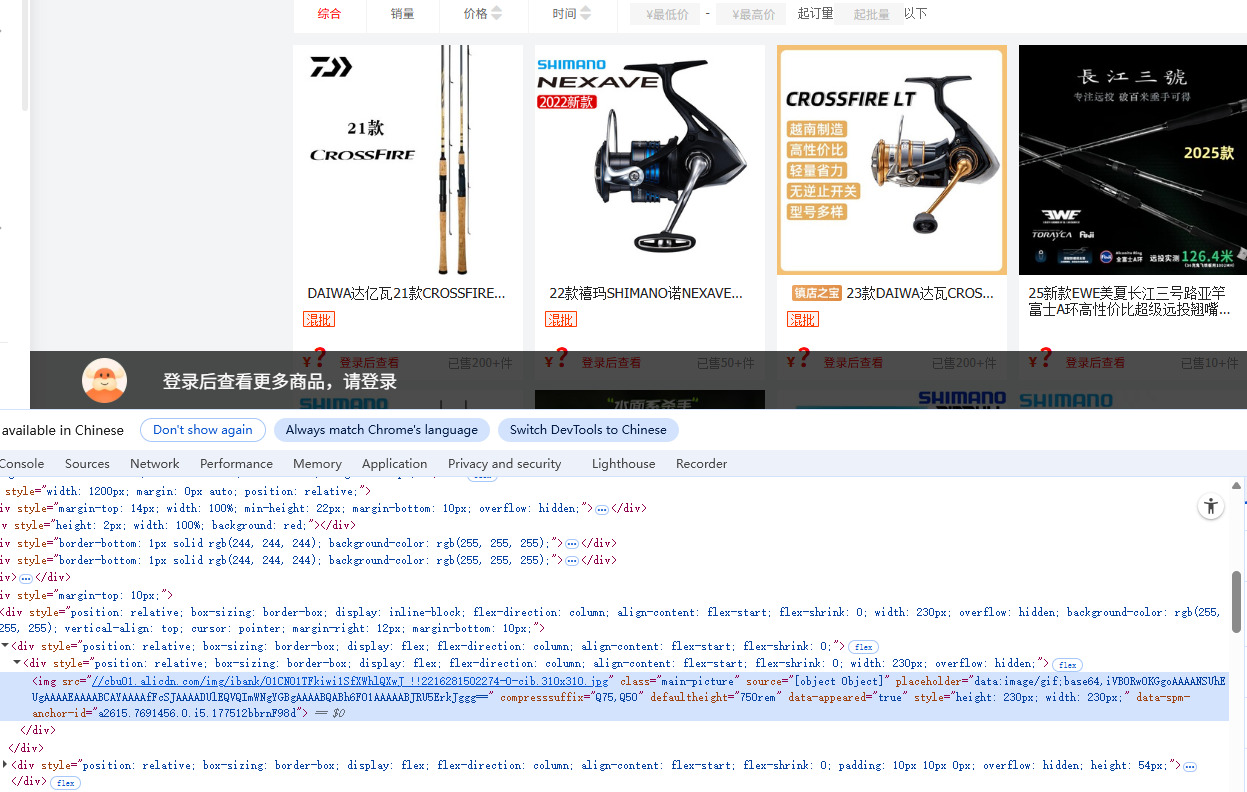Focus the ¥最低价 minimum price field
Image resolution: width=1247 pixels, height=792 pixels.
(x=665, y=14)
